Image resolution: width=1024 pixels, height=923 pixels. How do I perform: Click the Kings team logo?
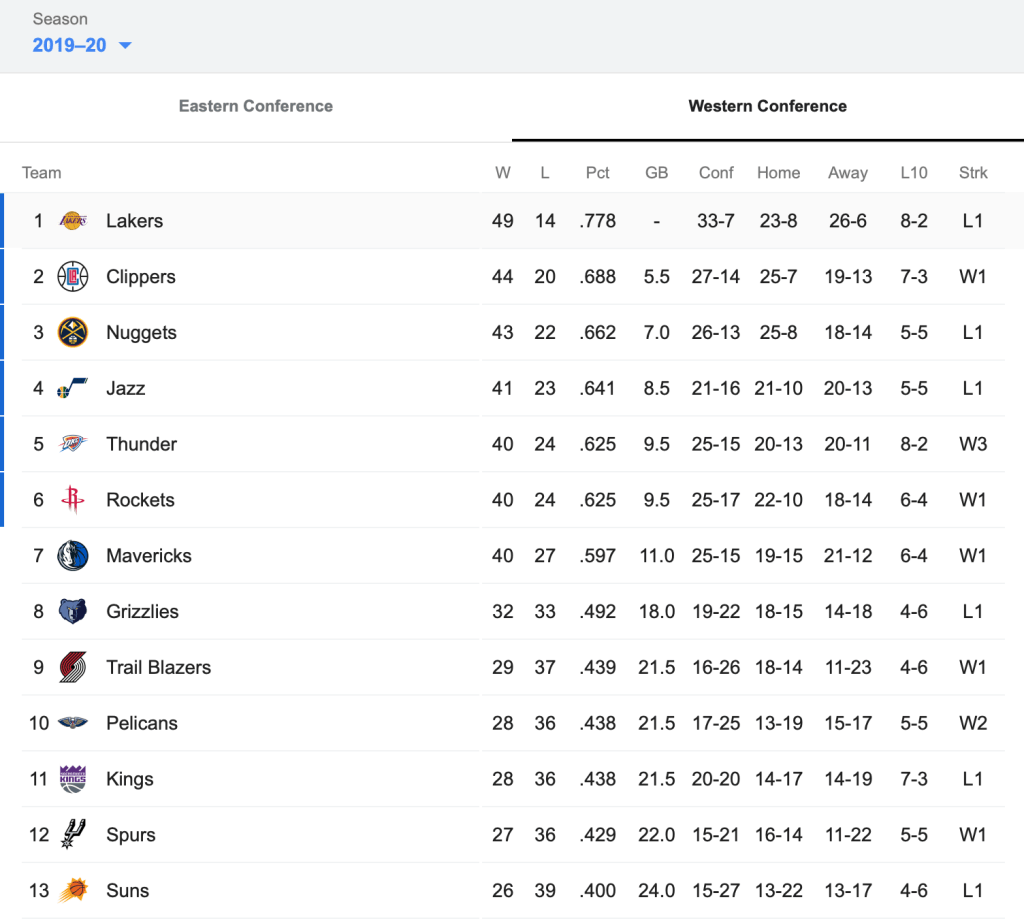(x=73, y=779)
